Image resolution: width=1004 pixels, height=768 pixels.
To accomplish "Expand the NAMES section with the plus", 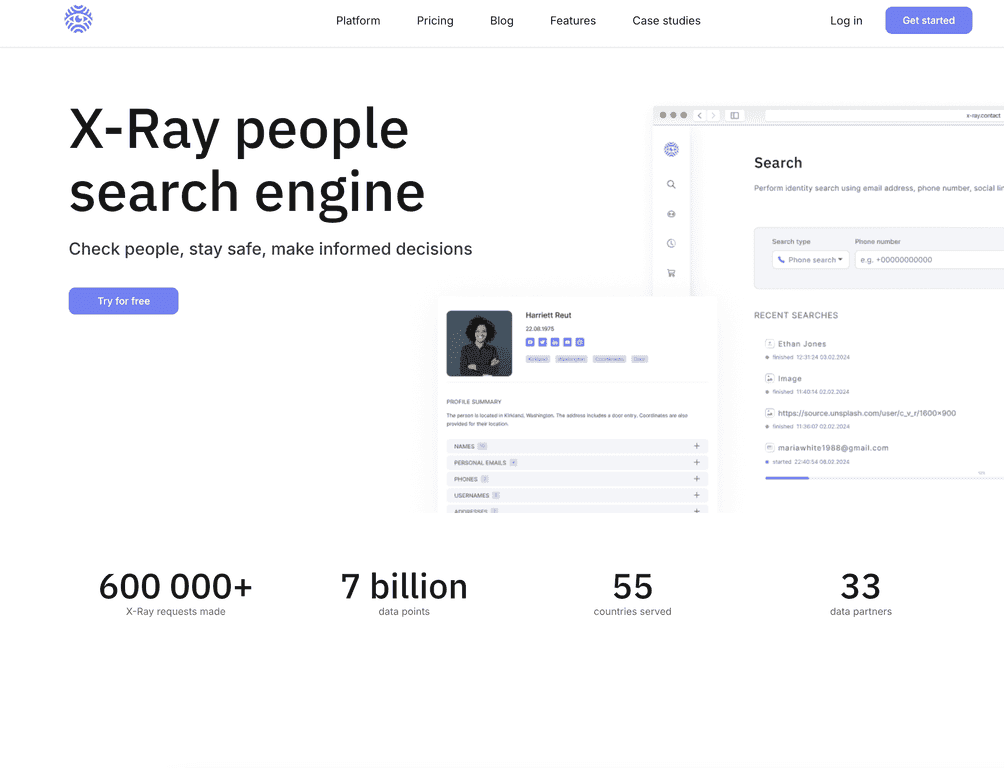I will (697, 445).
